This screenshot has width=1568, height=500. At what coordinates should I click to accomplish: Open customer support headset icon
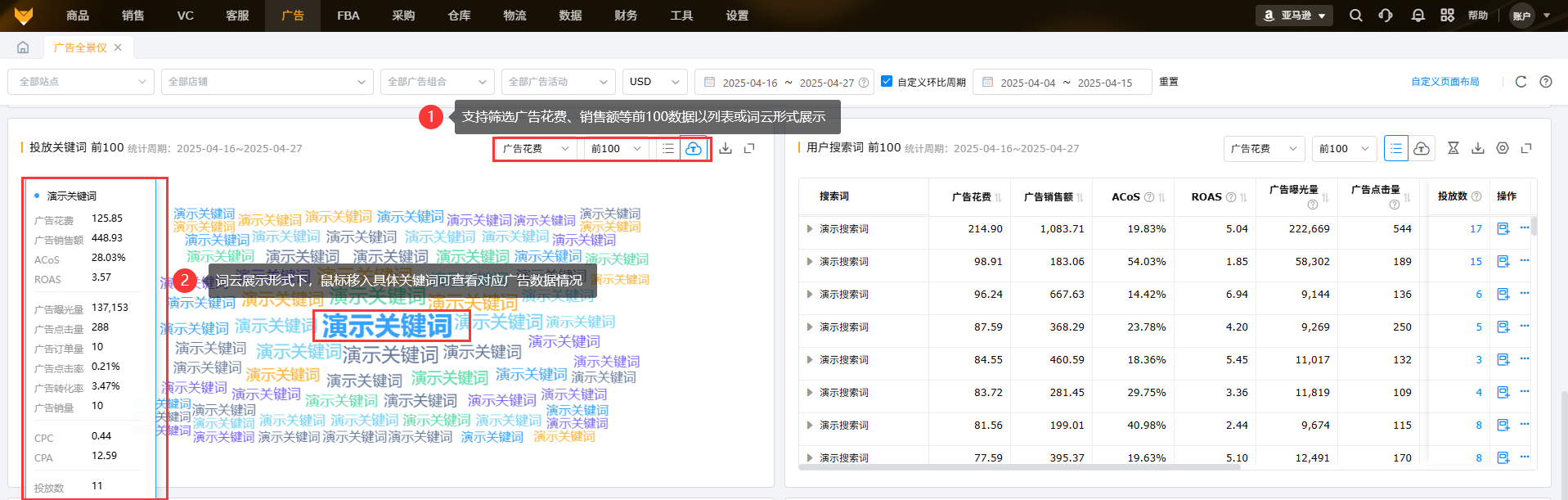coord(1386,16)
